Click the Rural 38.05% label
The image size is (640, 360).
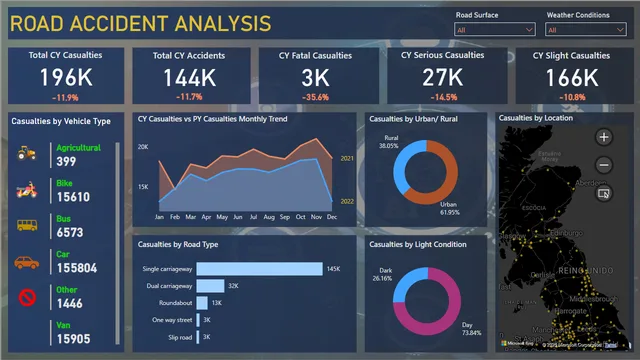[x=389, y=142]
